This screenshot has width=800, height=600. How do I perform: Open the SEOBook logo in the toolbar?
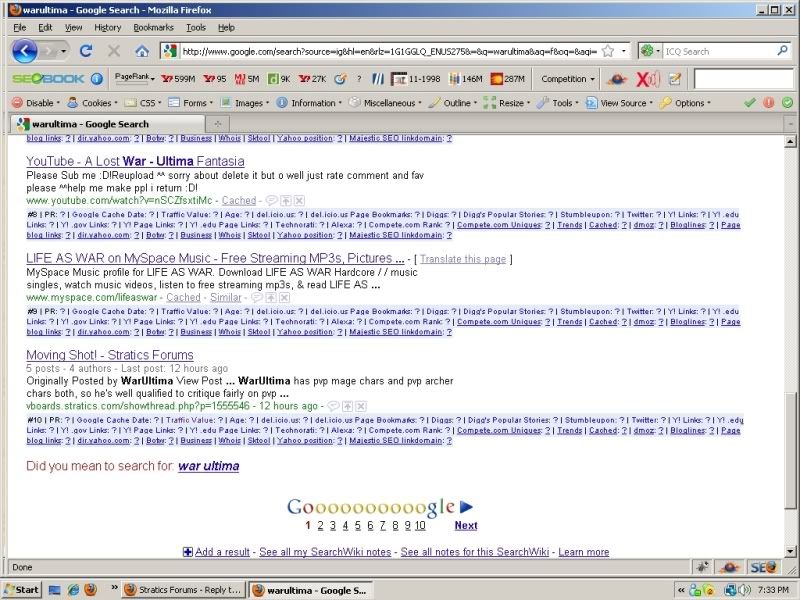pos(48,79)
